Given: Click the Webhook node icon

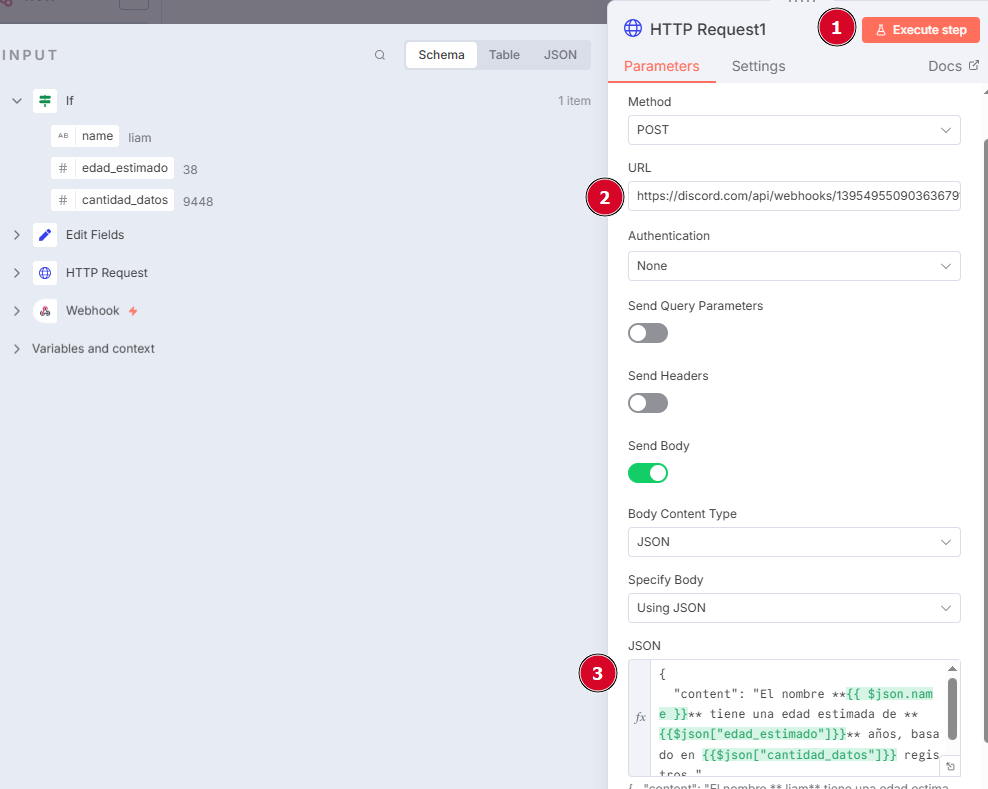Looking at the screenshot, I should click(45, 311).
